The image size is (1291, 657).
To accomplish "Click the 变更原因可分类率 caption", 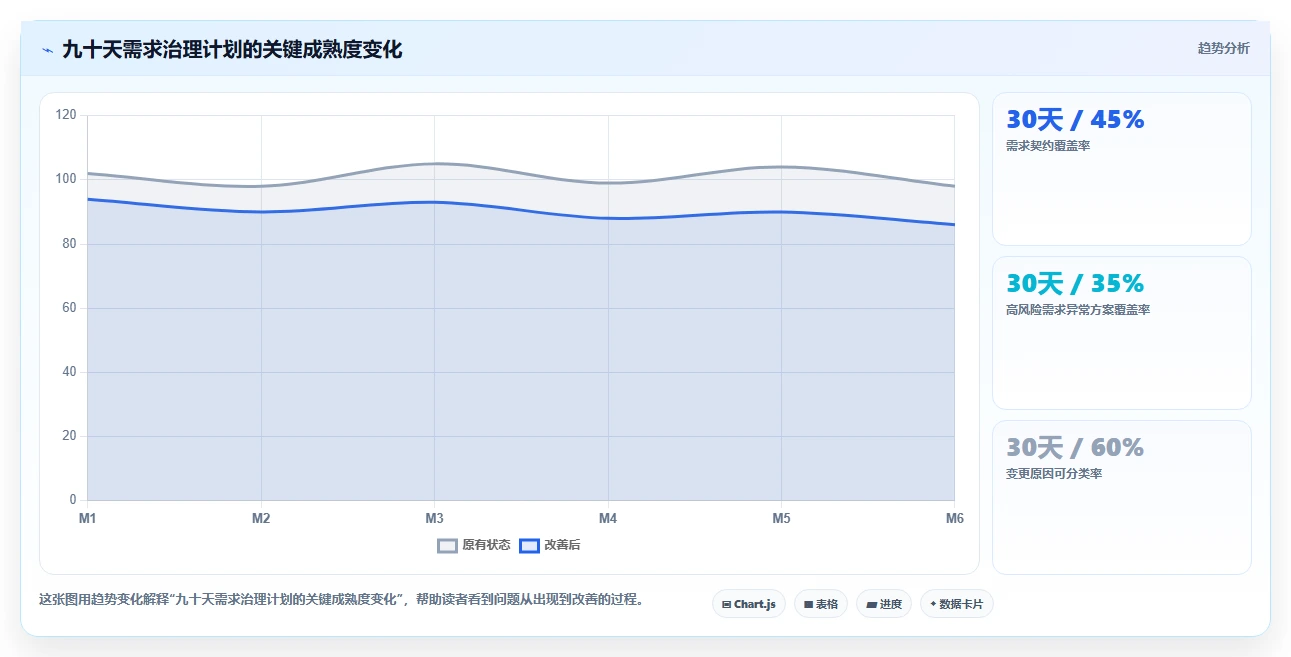I will pyautogui.click(x=1054, y=474).
